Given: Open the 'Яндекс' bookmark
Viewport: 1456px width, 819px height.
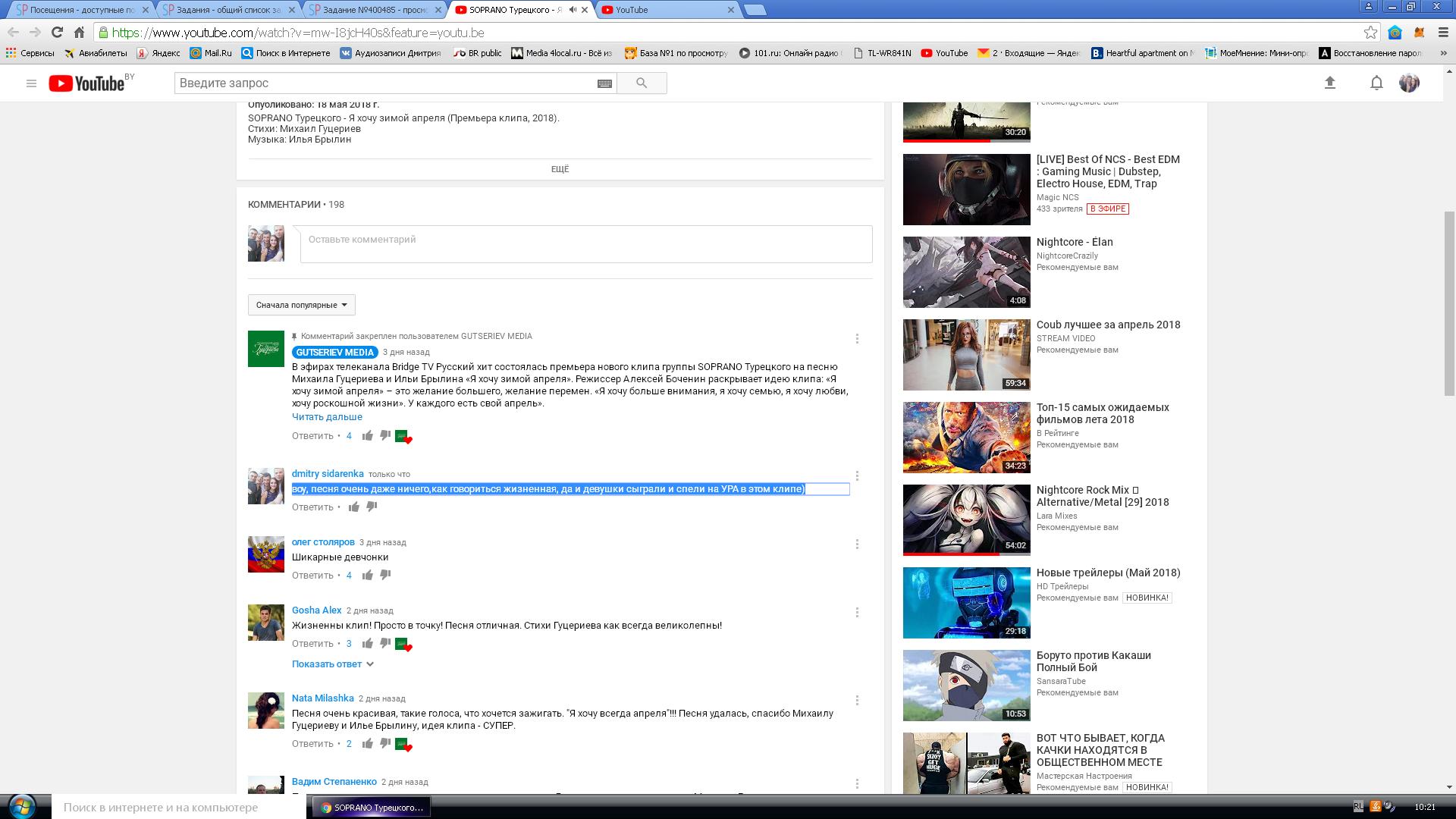Looking at the screenshot, I should click(x=158, y=53).
